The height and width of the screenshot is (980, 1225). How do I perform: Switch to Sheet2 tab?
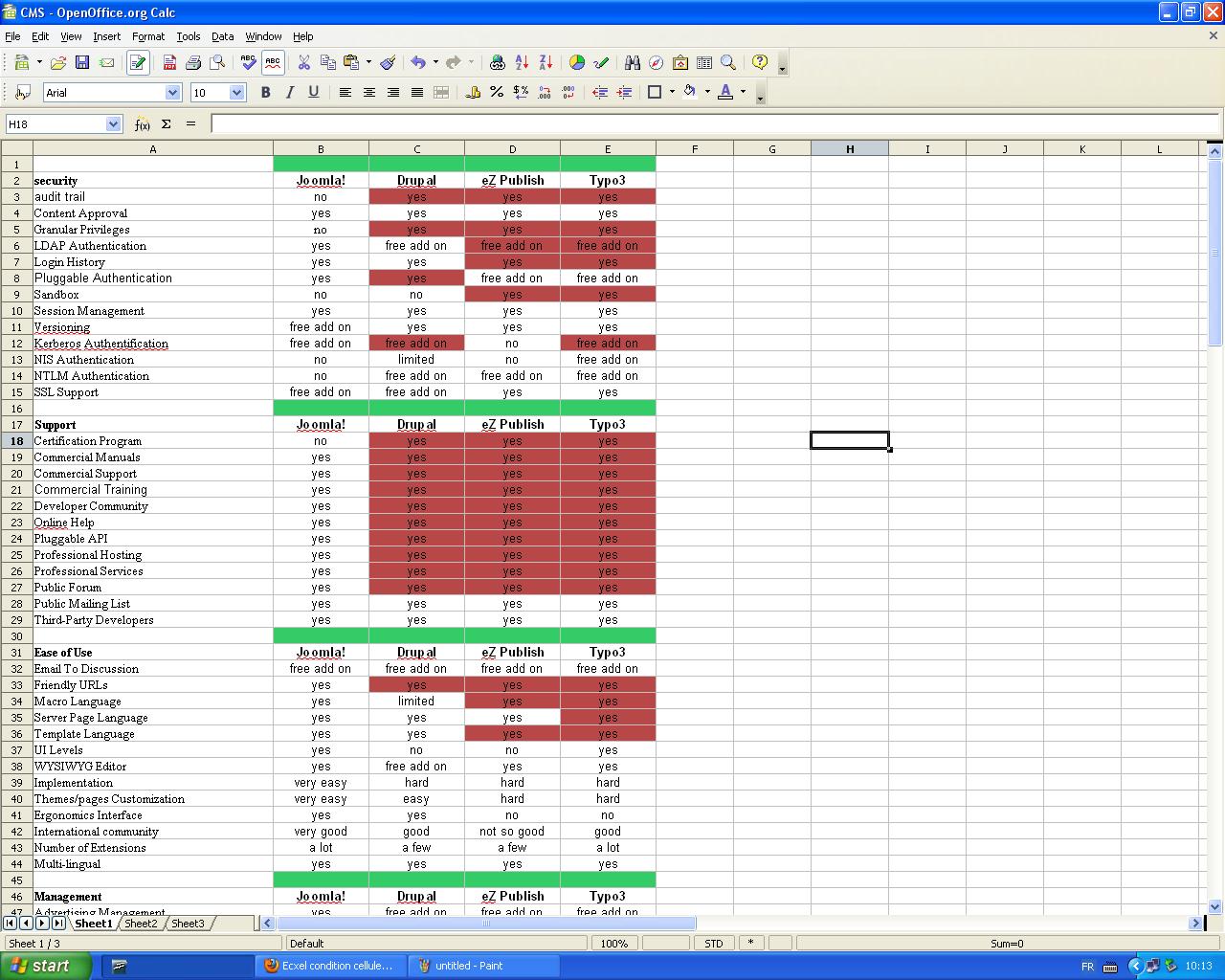(x=141, y=924)
